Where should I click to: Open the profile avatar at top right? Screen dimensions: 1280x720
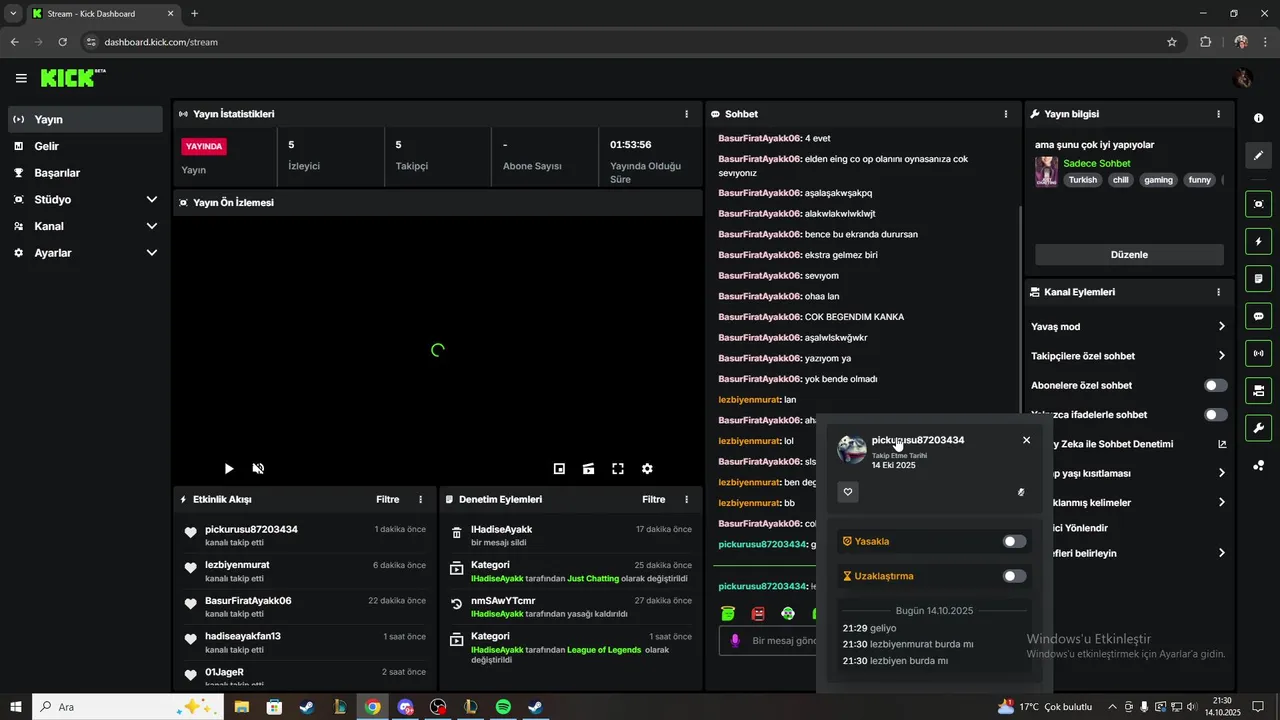[1243, 78]
